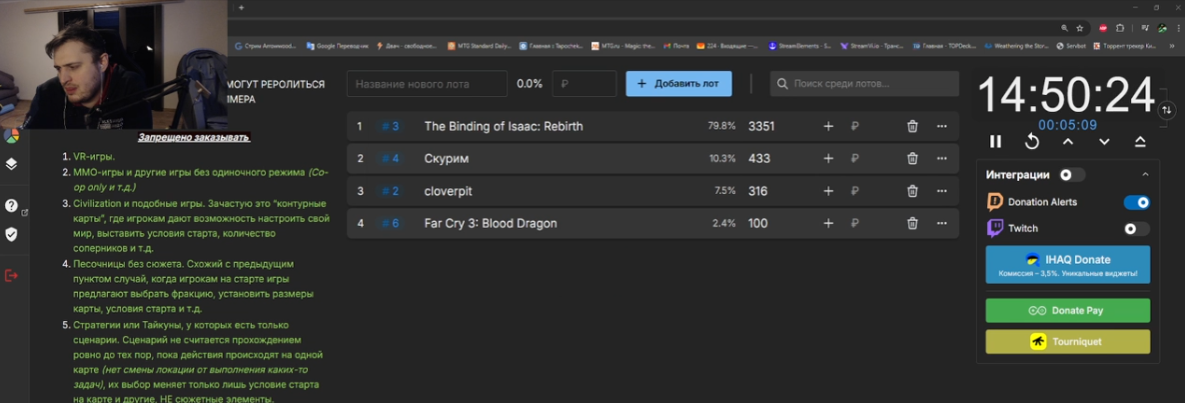Click the #2 badge on the cloverpit row
Screen dimensions: 1185x403
click(x=390, y=191)
